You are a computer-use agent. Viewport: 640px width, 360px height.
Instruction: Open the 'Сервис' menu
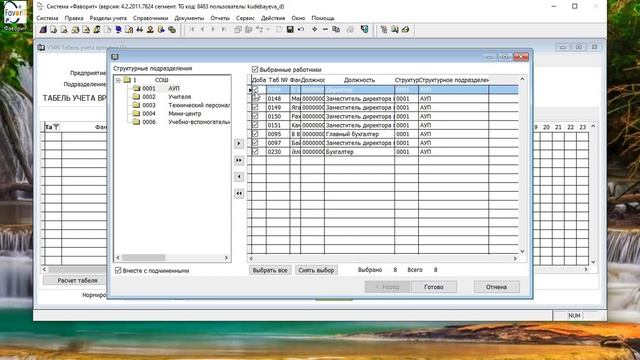click(245, 18)
